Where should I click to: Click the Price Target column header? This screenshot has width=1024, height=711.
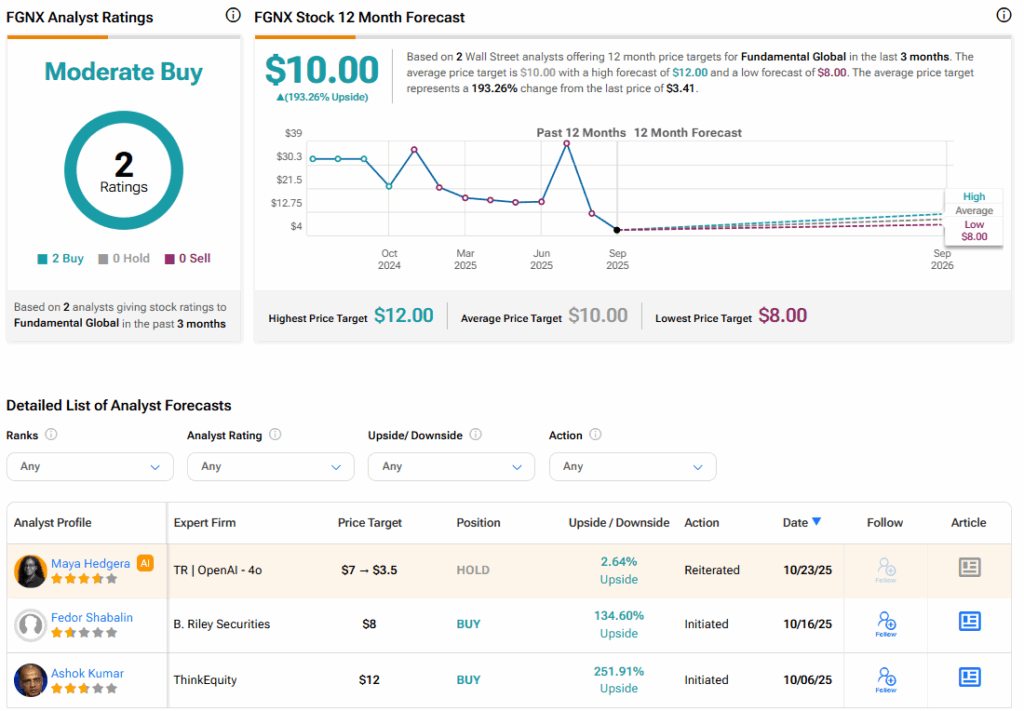tap(370, 522)
